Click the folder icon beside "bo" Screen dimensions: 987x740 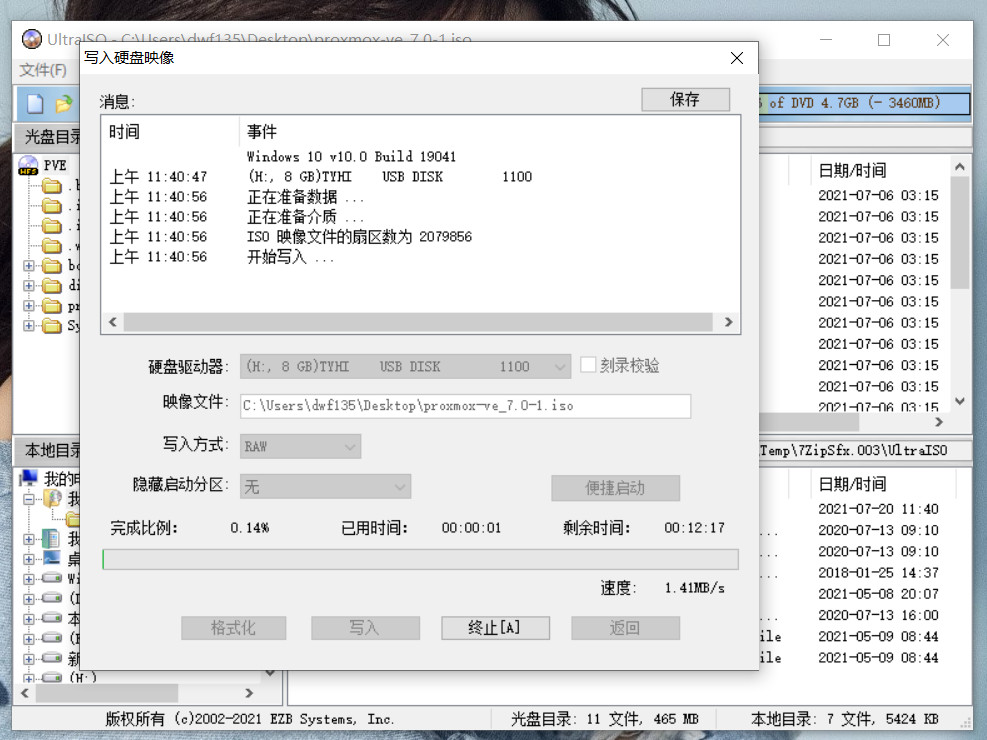click(x=52, y=266)
